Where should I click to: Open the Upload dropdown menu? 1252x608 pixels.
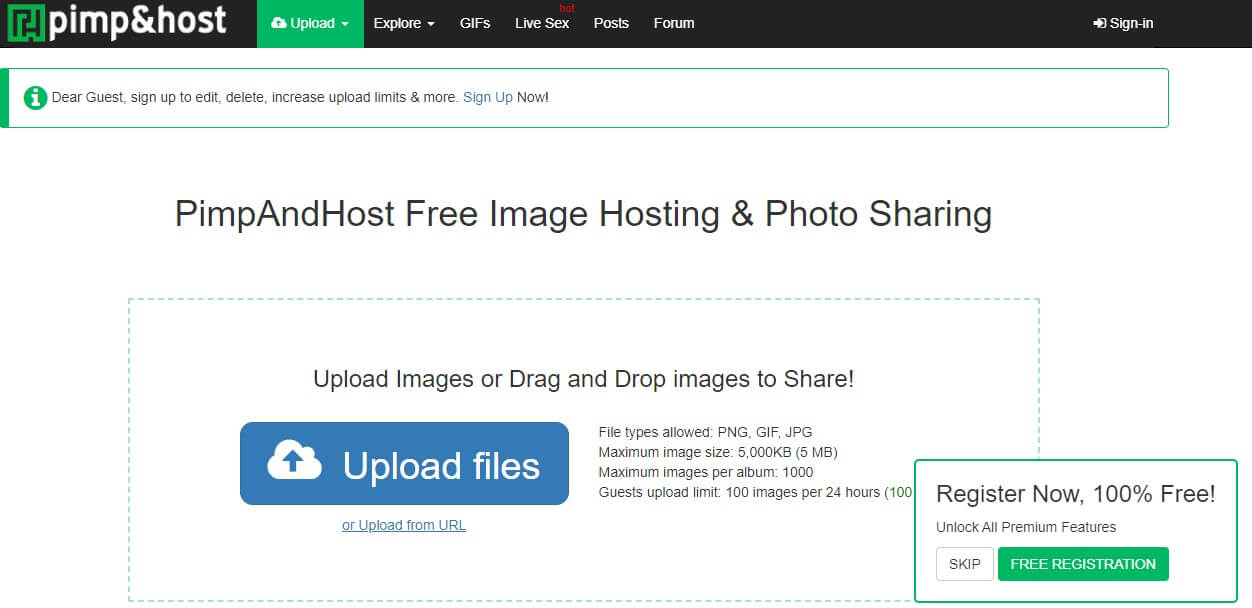[310, 23]
